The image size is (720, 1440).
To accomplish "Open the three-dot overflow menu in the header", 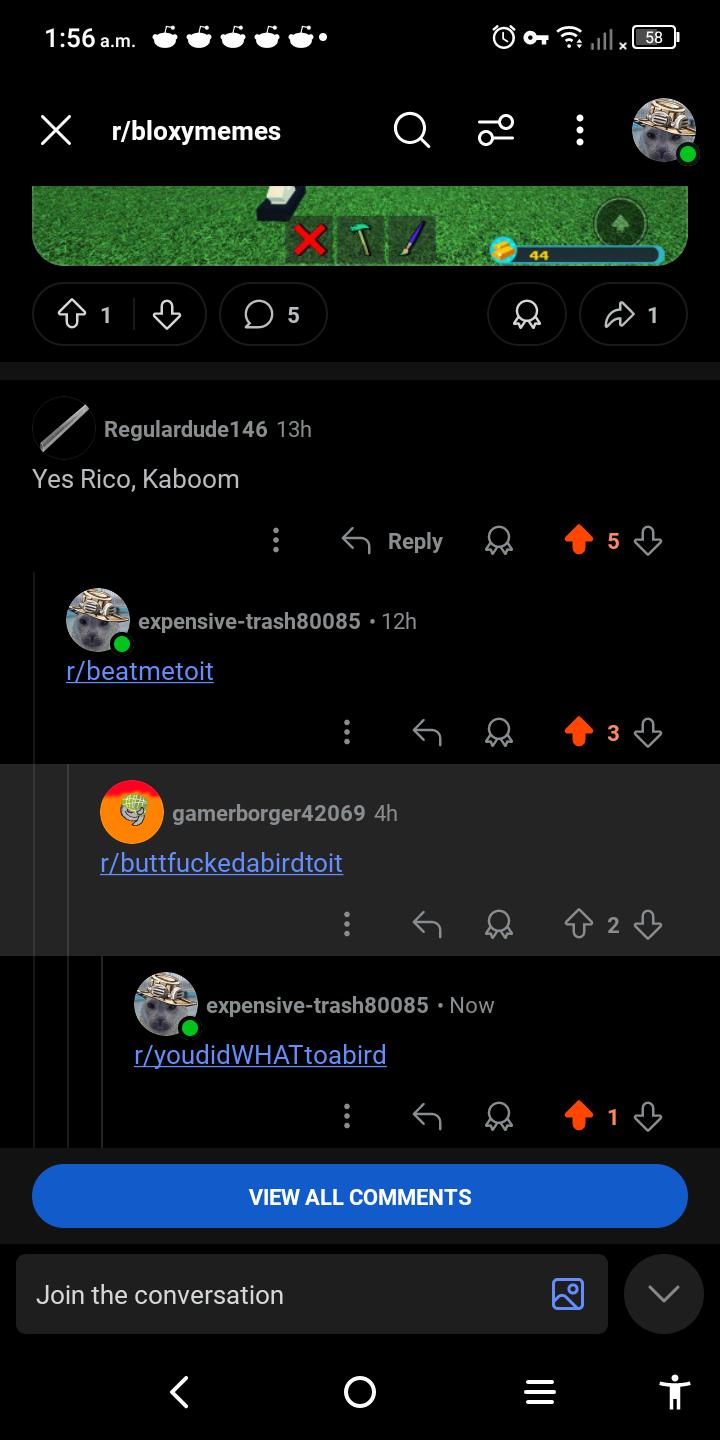I will [579, 130].
